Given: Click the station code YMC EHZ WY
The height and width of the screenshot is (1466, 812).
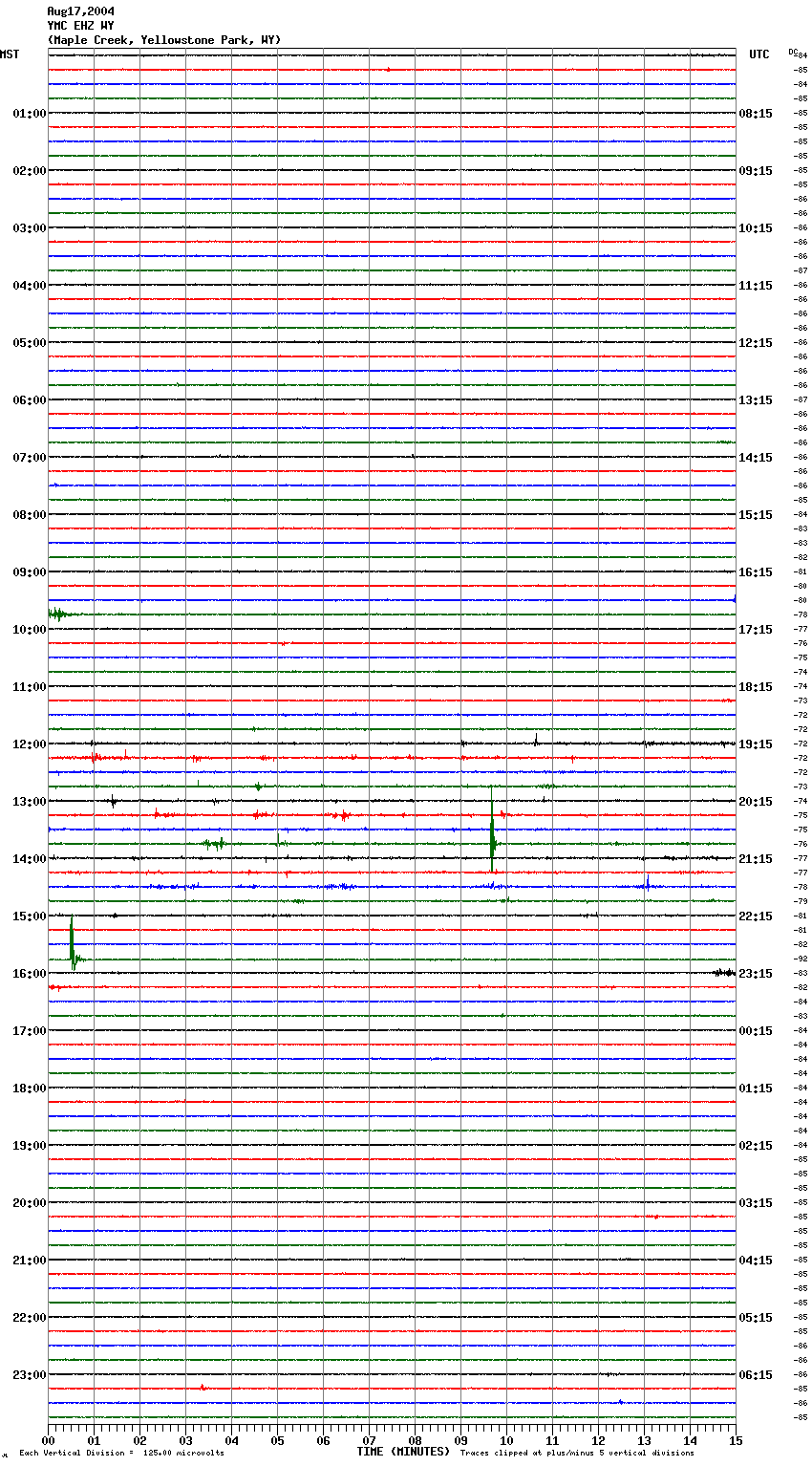Looking at the screenshot, I should [x=80, y=26].
